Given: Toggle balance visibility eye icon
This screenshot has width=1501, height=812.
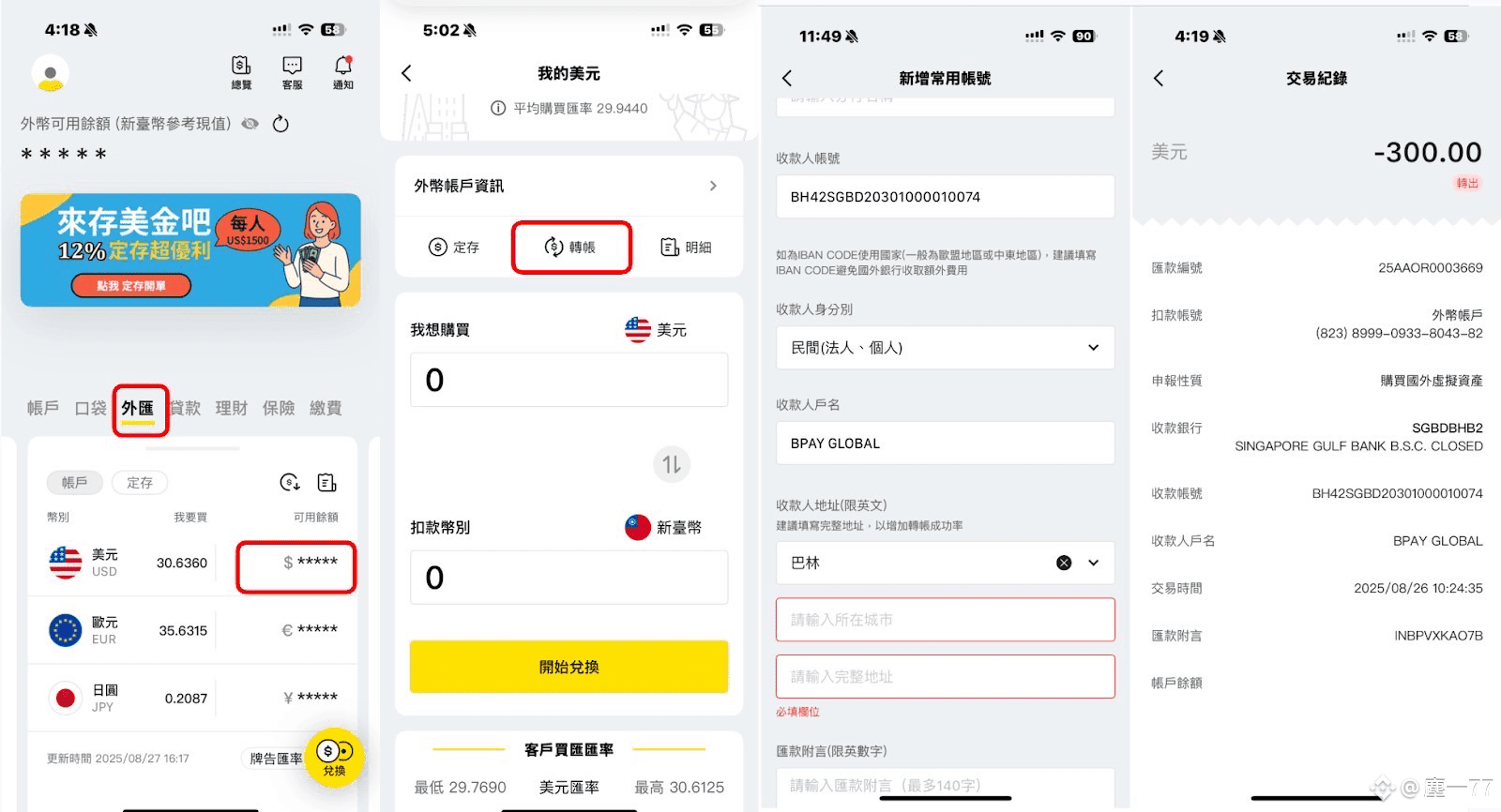Looking at the screenshot, I should (250, 124).
